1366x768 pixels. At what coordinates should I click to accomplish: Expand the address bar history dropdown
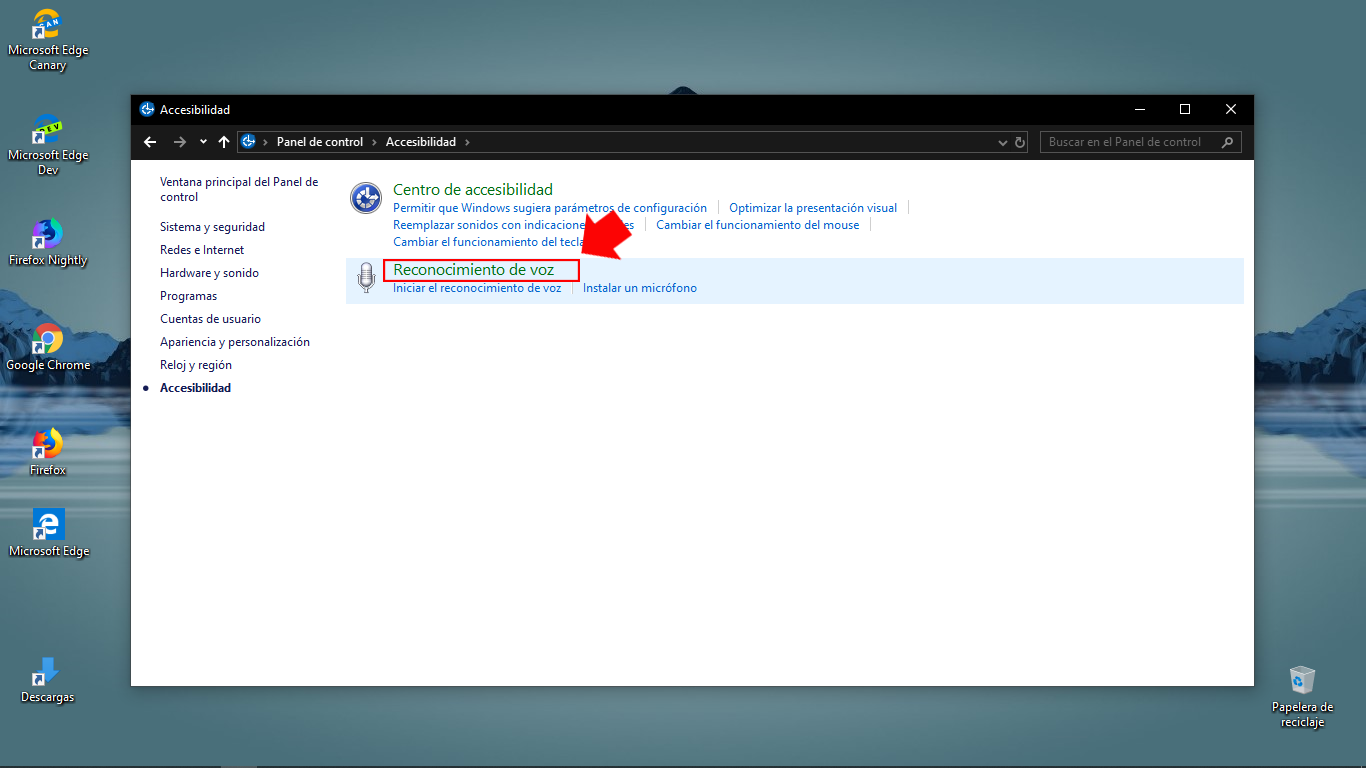coord(1003,143)
